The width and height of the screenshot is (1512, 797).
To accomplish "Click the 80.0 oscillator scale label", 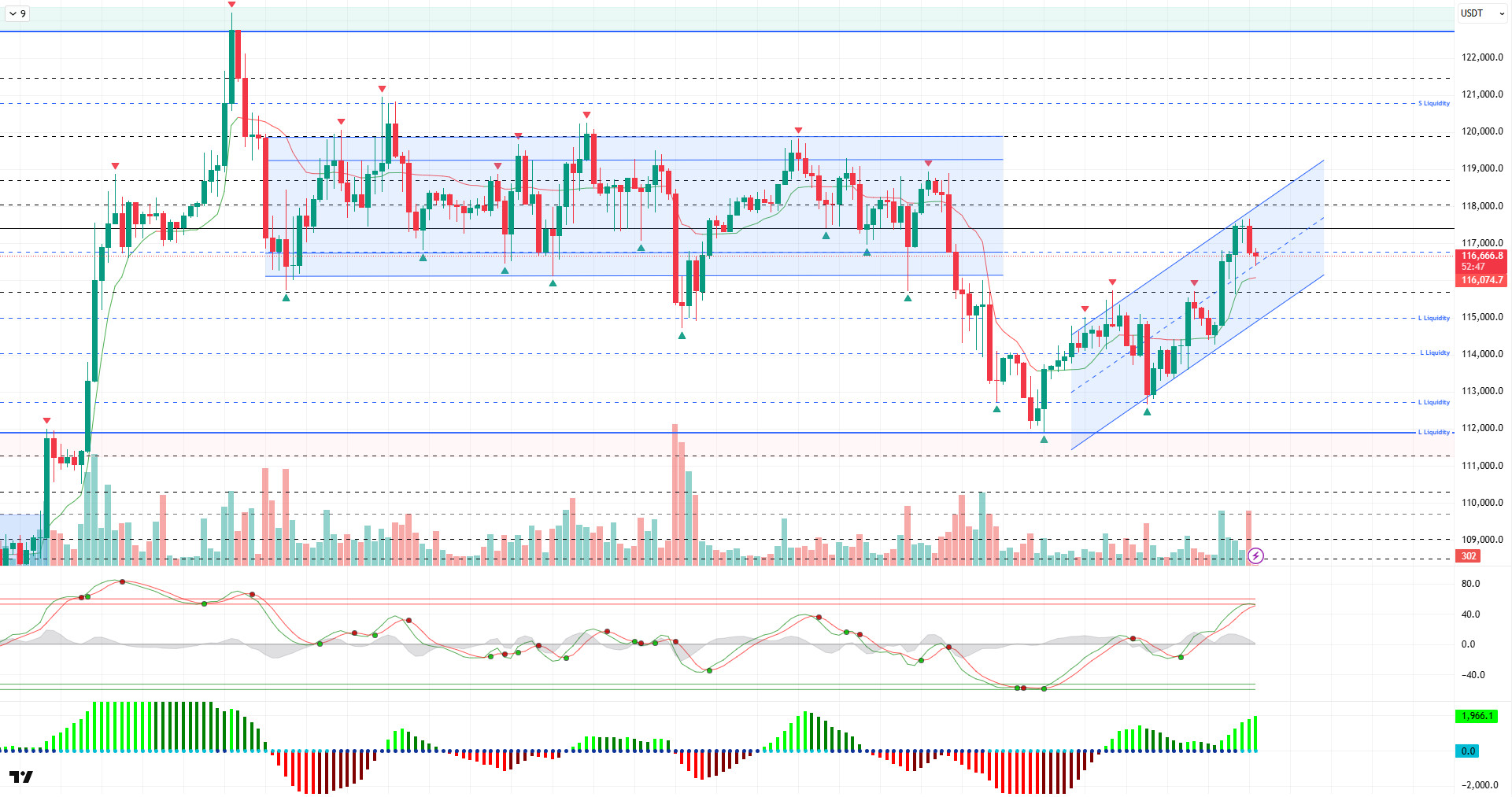I will (x=1470, y=584).
